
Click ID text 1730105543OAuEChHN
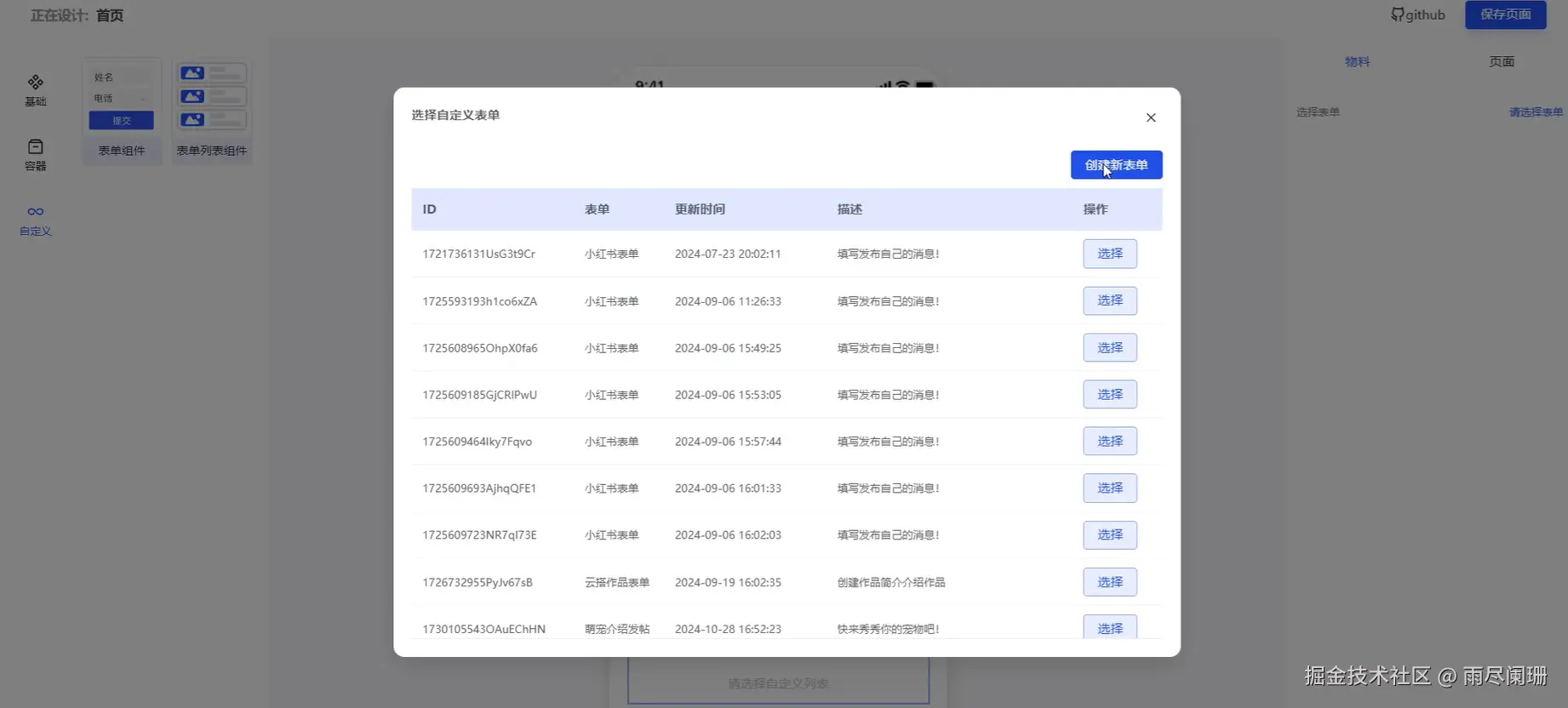point(484,630)
